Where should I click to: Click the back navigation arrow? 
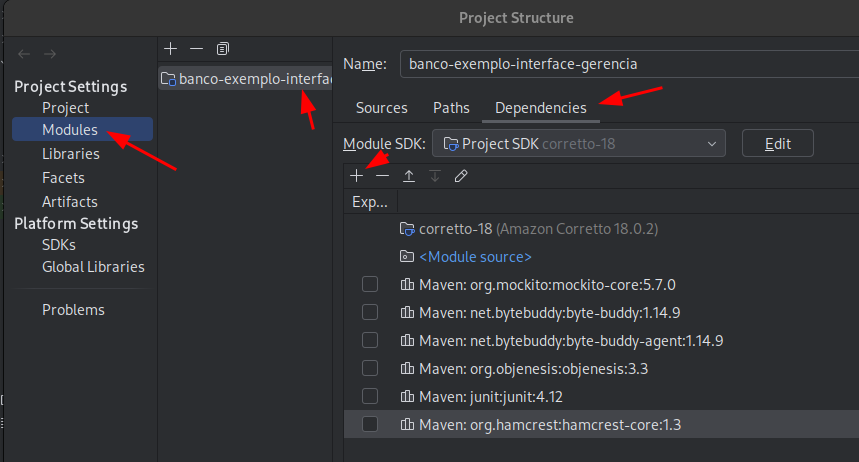coord(24,54)
